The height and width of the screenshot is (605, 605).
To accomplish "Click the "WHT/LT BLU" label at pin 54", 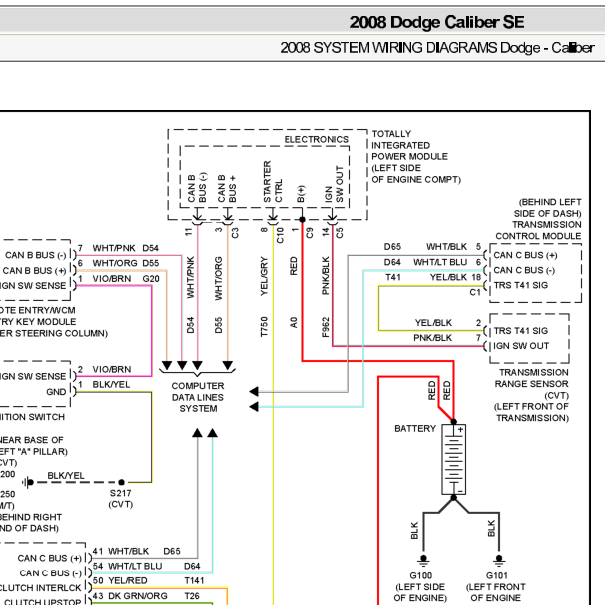I will [x=135, y=566].
